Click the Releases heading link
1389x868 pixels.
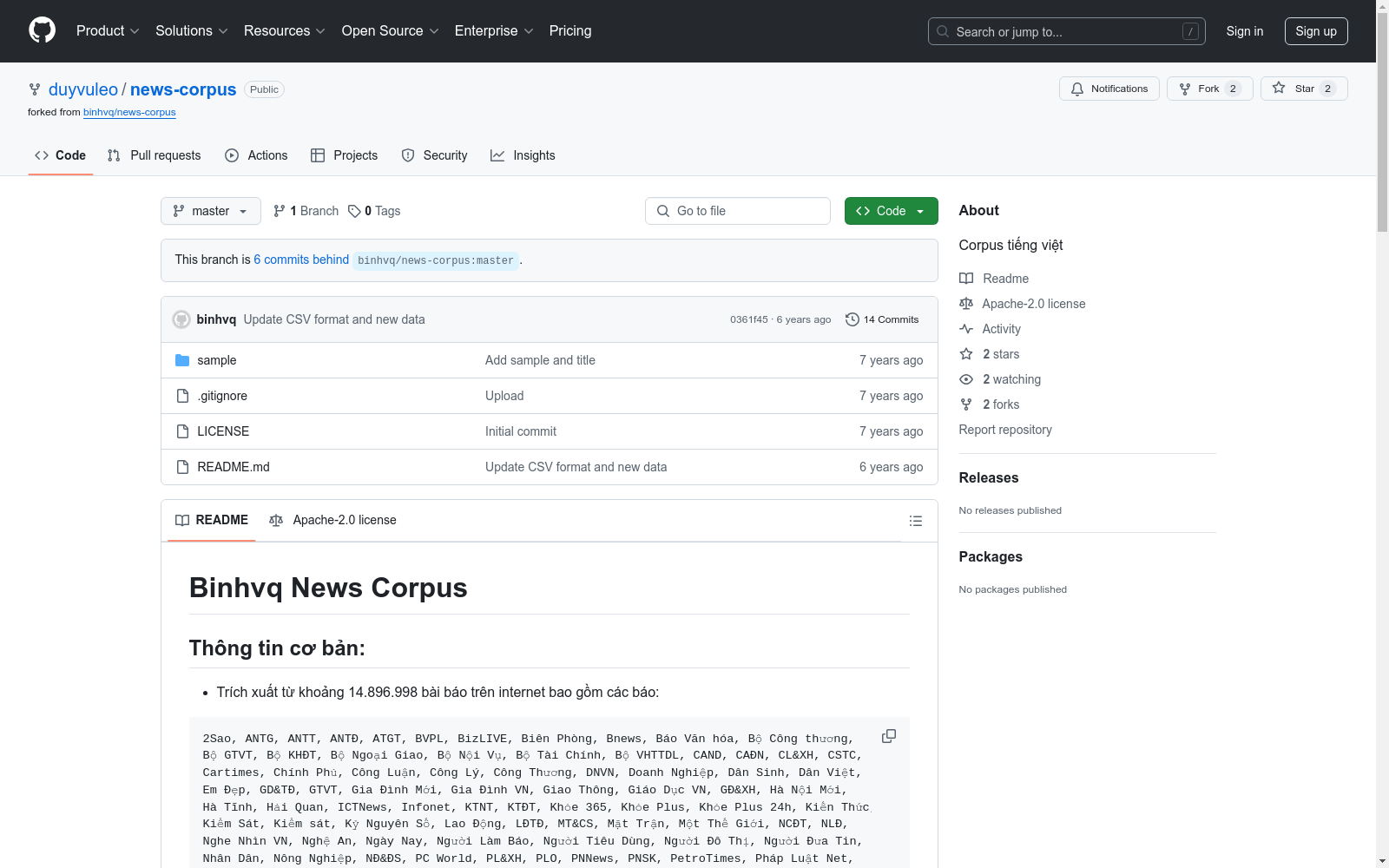pos(989,477)
